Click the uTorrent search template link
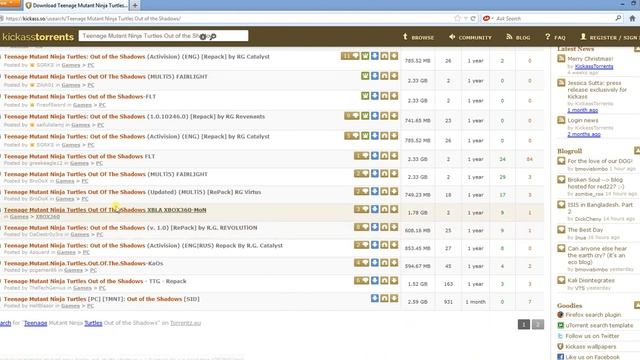Image resolution: width=640 pixels, height=360 pixels. tap(599, 325)
